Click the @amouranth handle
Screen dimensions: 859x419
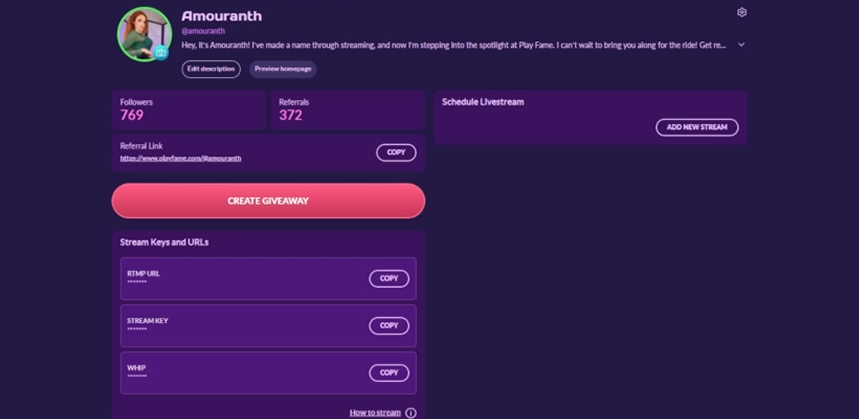coord(203,31)
